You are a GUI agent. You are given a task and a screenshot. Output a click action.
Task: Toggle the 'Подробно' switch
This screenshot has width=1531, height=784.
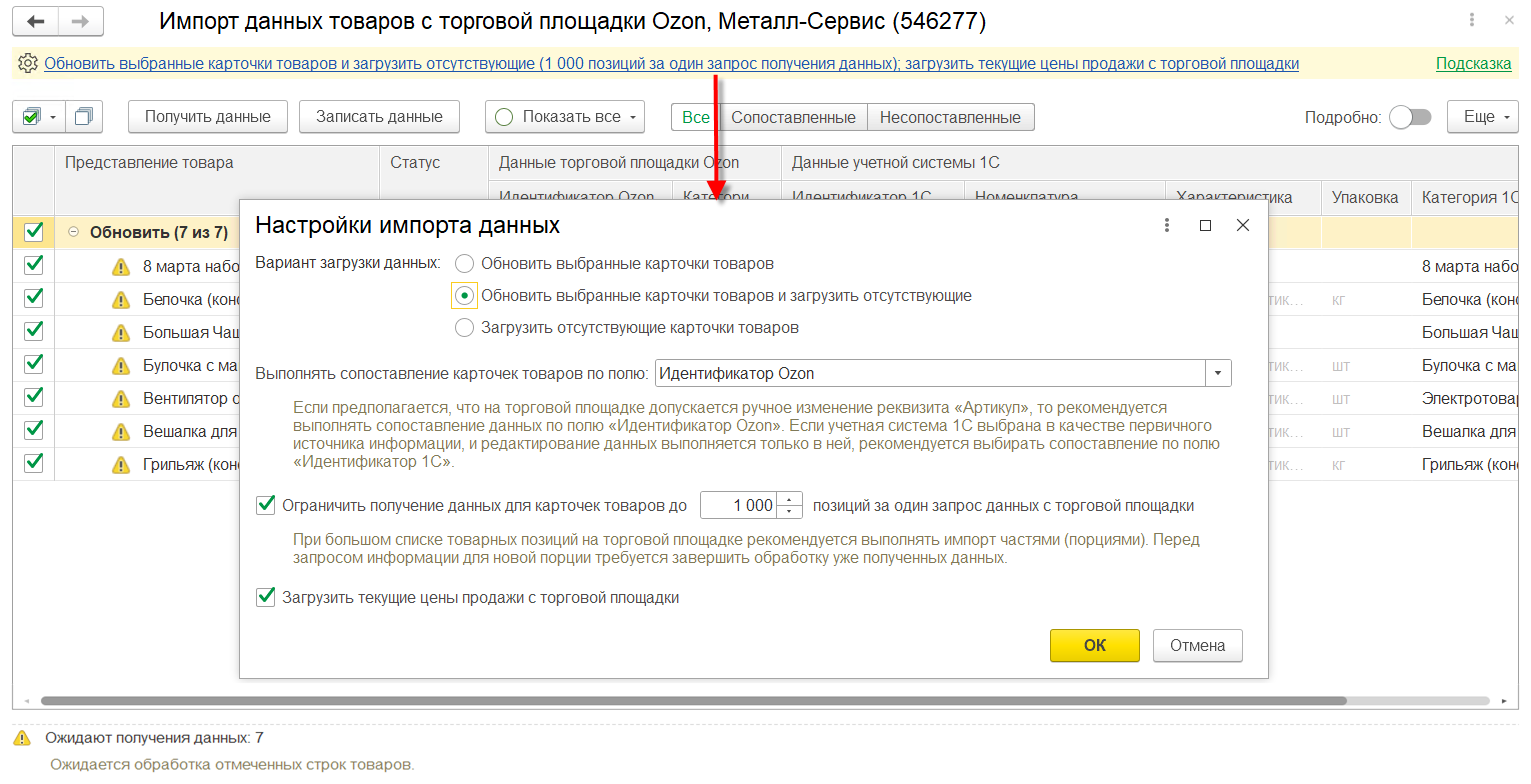click(x=1410, y=117)
